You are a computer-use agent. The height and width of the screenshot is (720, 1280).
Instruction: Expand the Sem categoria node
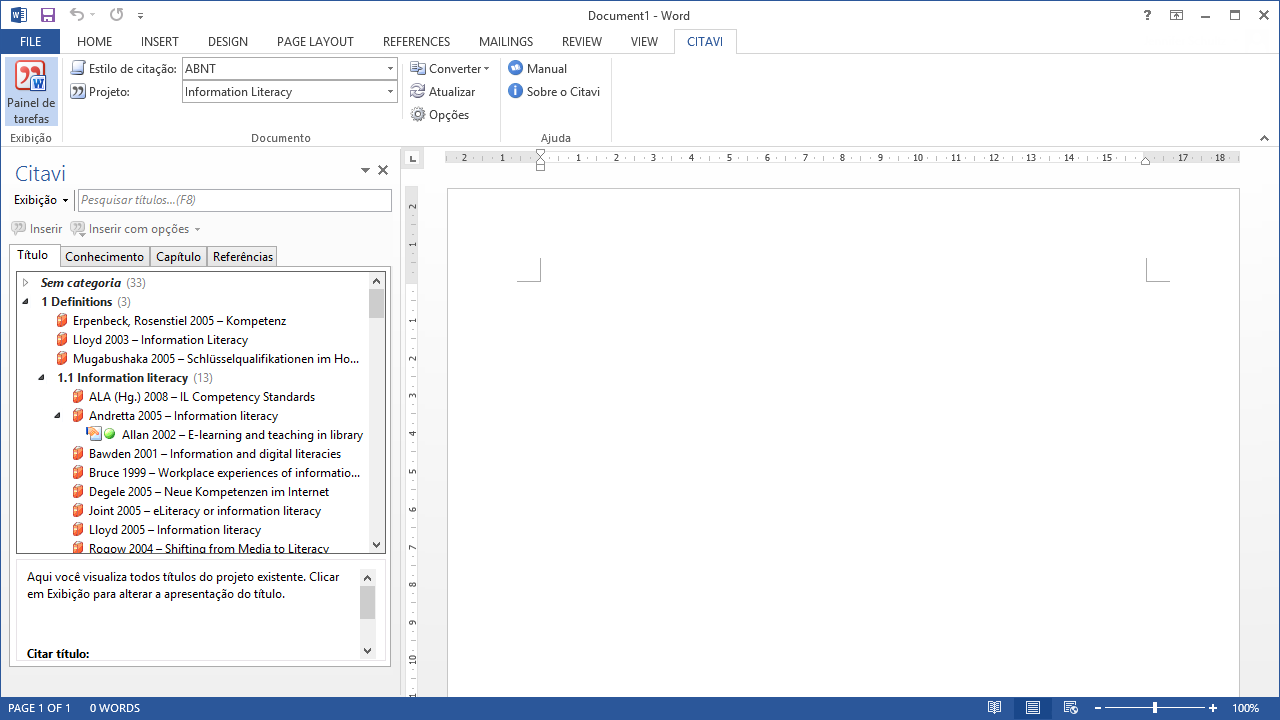tap(26, 283)
